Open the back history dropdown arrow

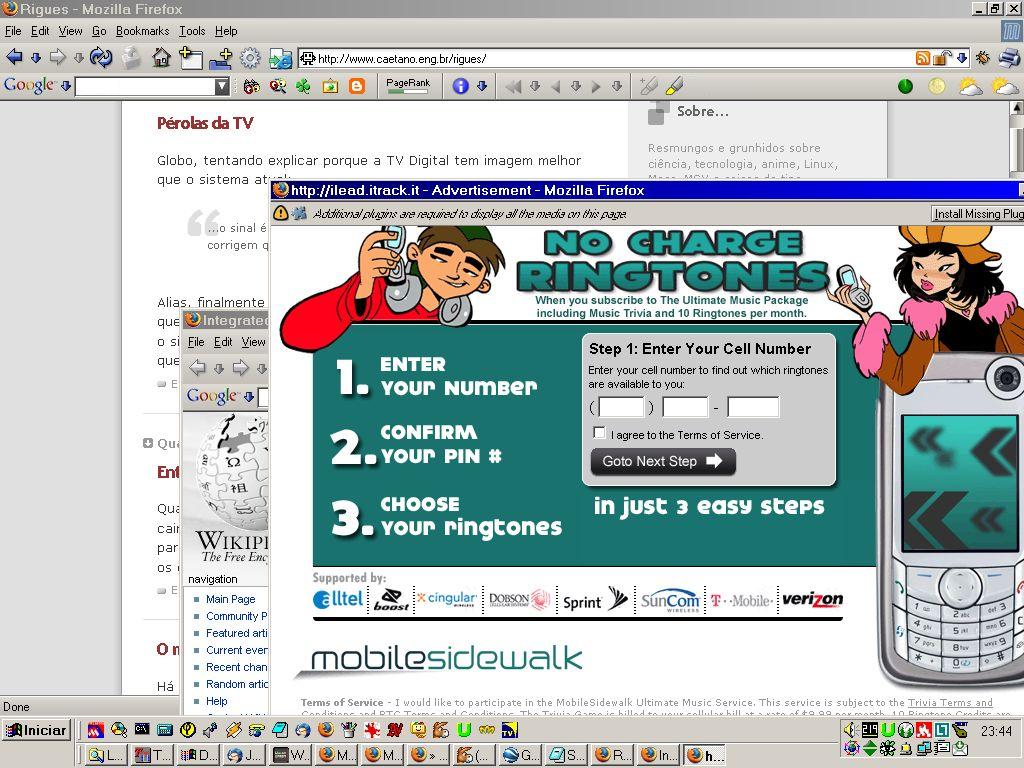(x=36, y=58)
